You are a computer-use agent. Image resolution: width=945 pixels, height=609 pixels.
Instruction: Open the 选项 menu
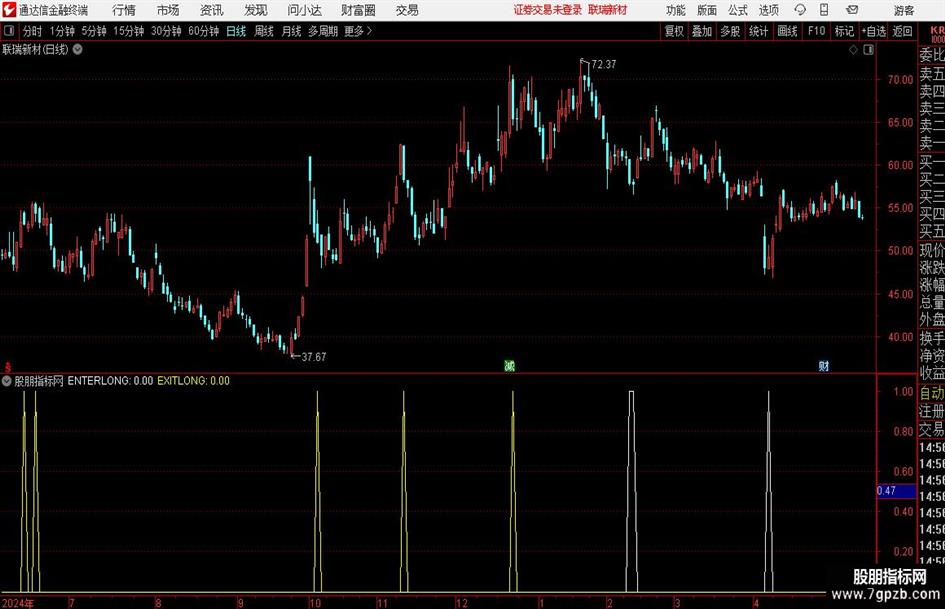click(768, 10)
